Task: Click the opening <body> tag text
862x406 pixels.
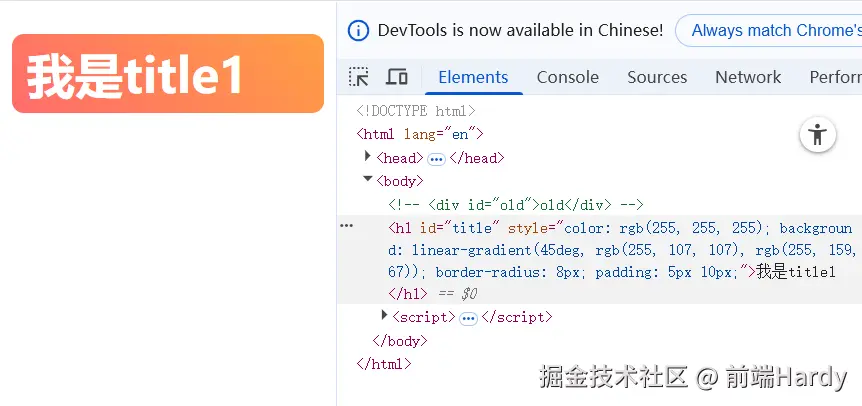Action: click(x=400, y=181)
